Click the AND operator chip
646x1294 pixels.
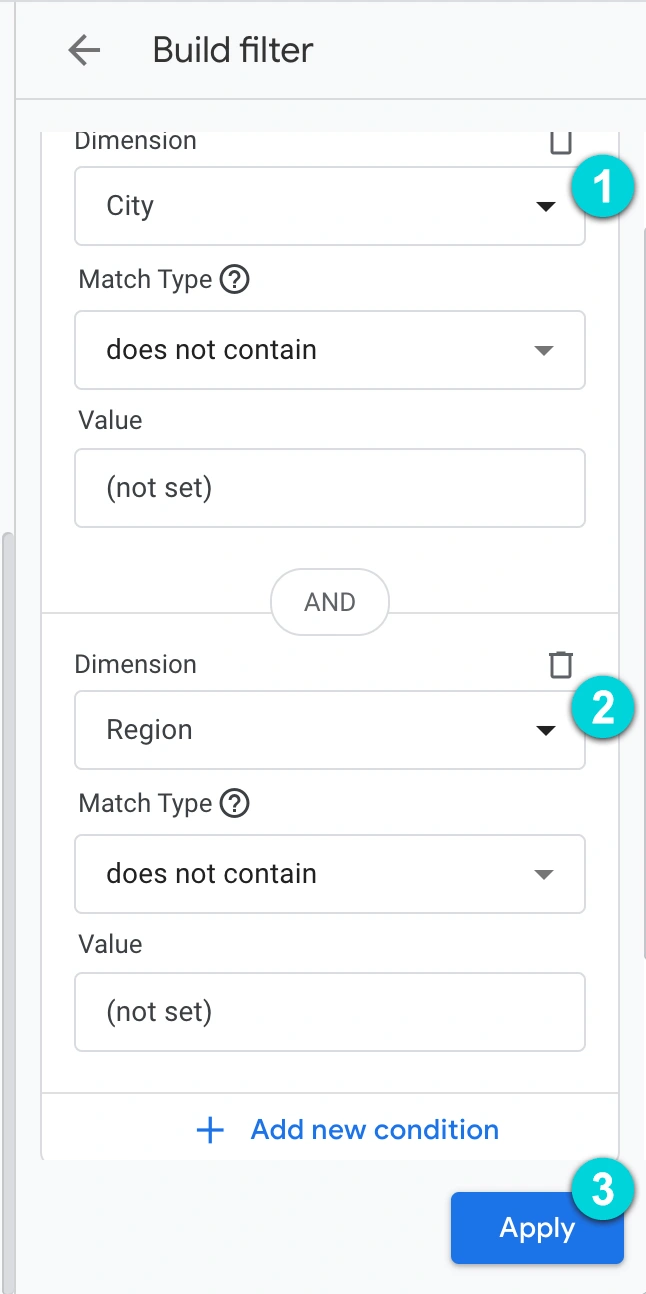(x=329, y=602)
